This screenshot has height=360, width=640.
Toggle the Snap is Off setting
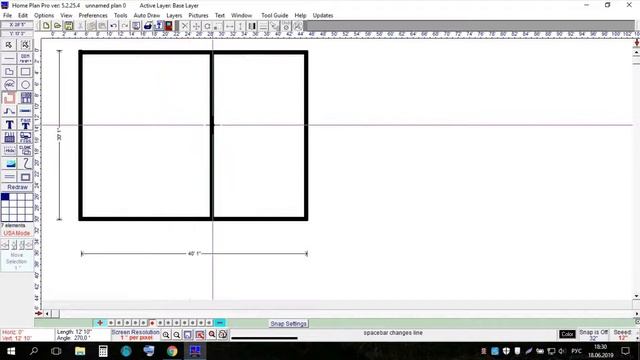593,335
